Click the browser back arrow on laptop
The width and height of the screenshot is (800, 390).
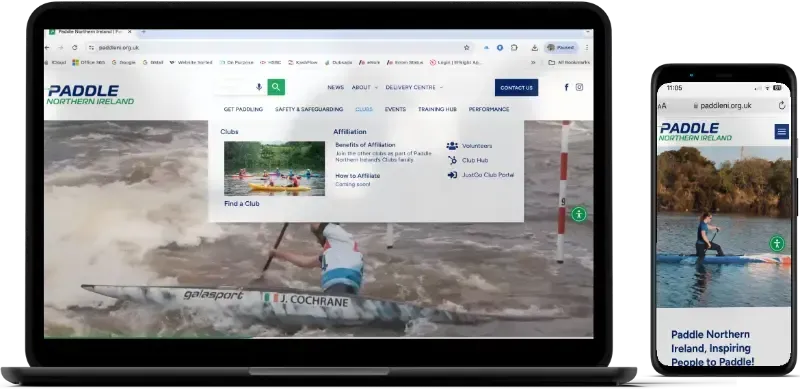pos(47,47)
